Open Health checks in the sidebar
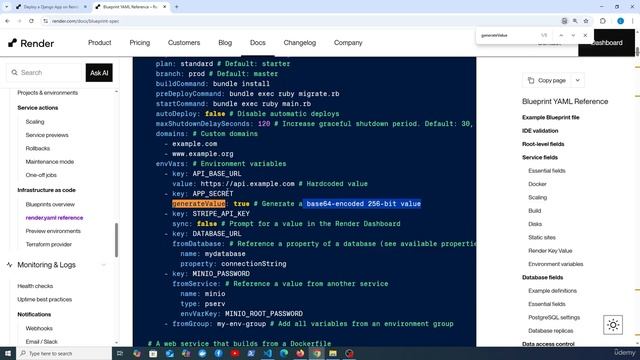Image resolution: width=640 pixels, height=360 pixels. pos(35,286)
